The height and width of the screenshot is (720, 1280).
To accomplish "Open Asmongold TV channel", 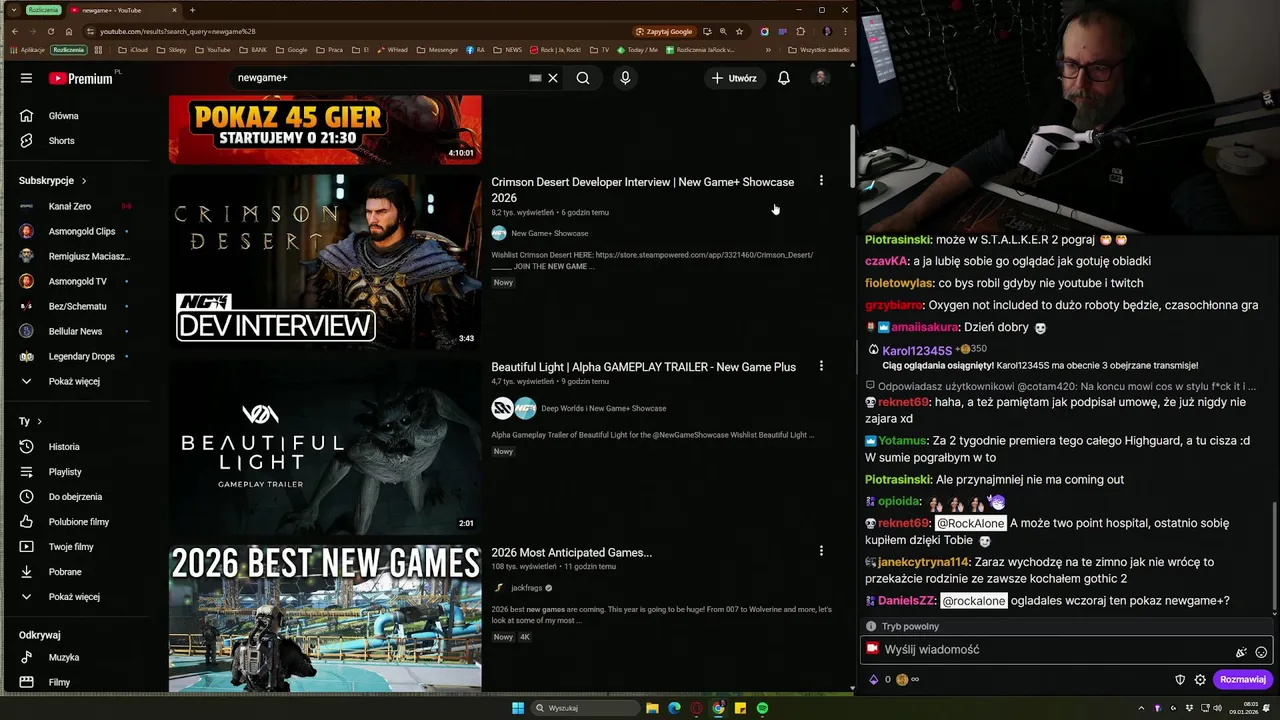I will [x=76, y=281].
